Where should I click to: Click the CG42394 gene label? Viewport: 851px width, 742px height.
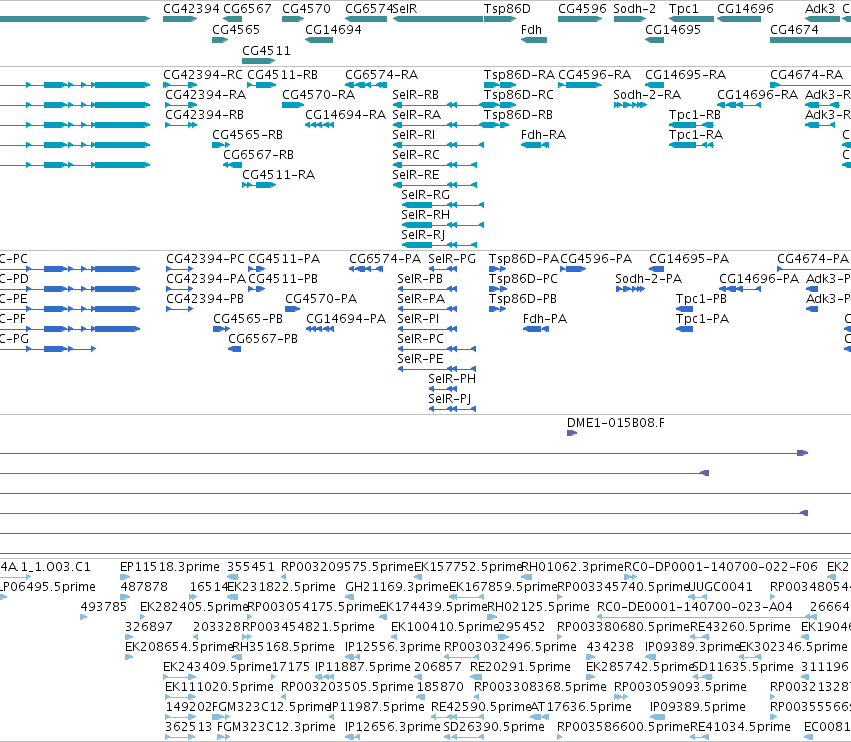tap(191, 9)
